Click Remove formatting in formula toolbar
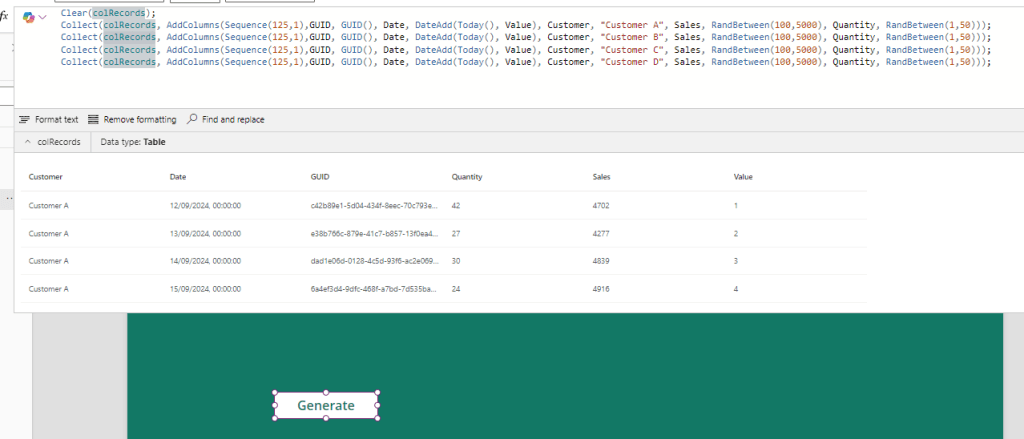 tap(132, 119)
